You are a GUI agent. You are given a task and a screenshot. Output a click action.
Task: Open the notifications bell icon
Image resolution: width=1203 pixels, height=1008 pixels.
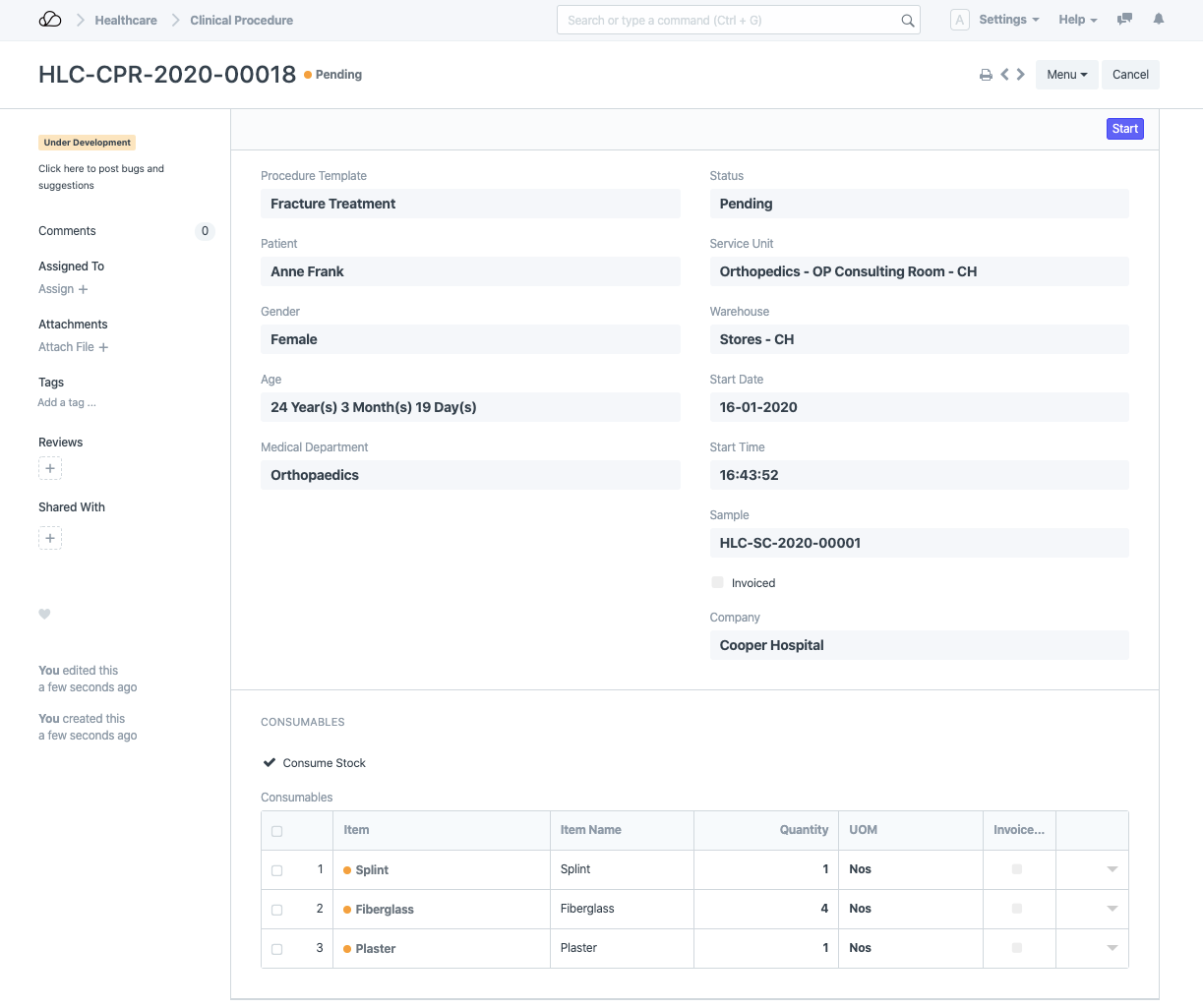pos(1158,20)
